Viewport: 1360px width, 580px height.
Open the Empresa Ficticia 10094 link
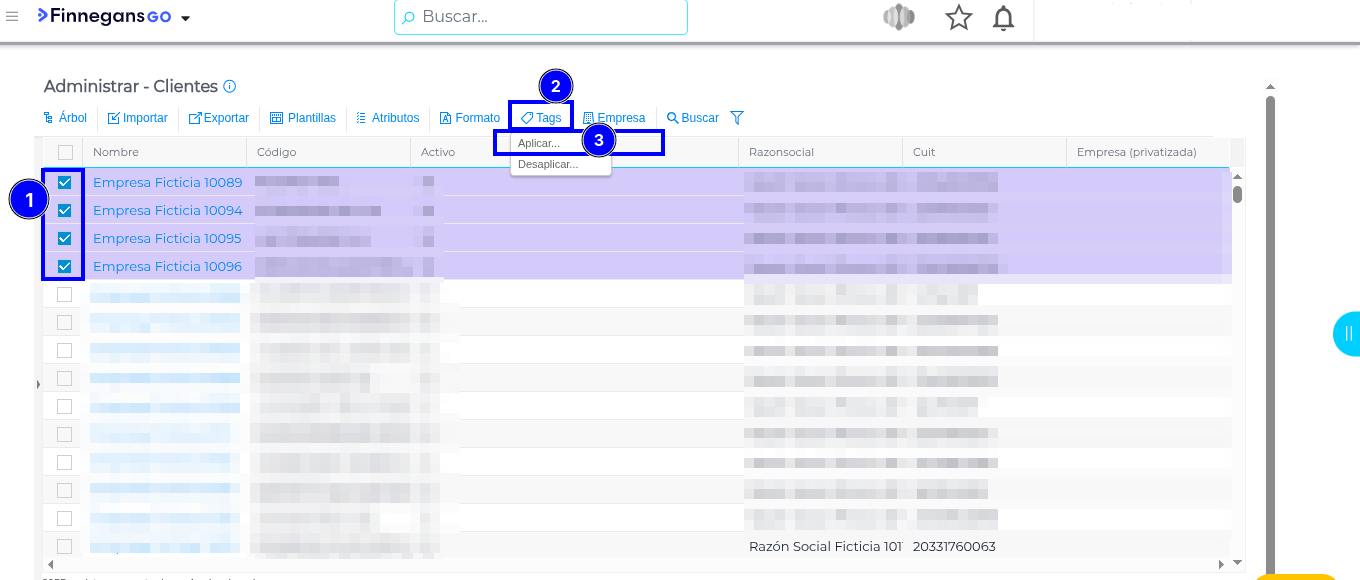click(x=167, y=211)
